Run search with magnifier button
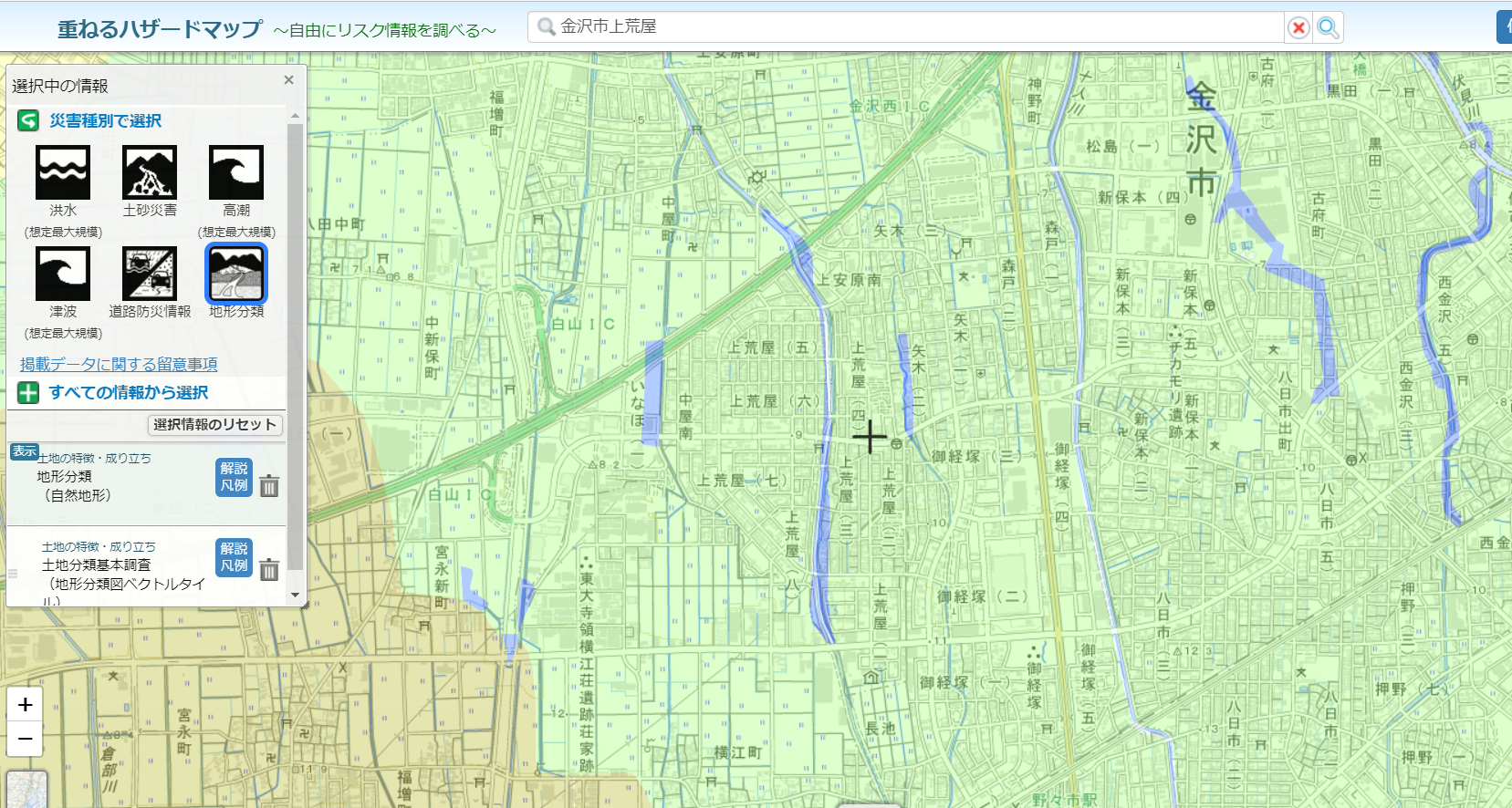1512x808 pixels. [x=1329, y=28]
